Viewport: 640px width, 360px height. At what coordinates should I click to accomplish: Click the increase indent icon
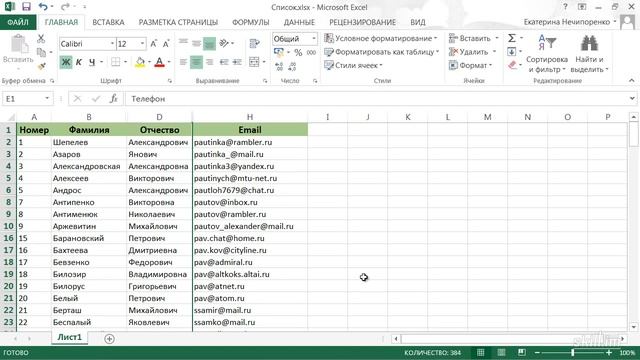click(x=237, y=62)
